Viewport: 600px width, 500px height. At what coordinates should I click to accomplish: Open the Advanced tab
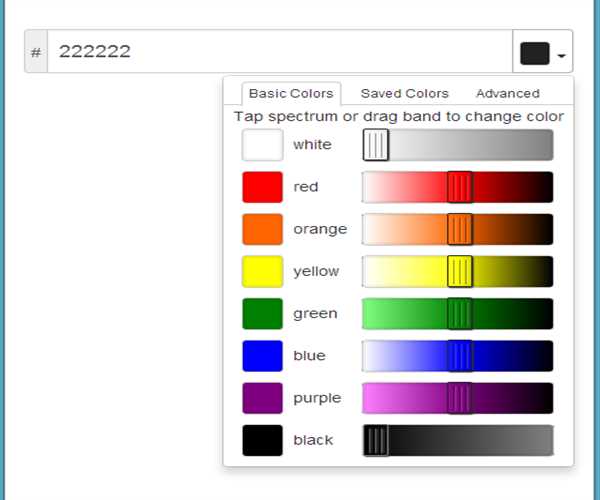507,93
